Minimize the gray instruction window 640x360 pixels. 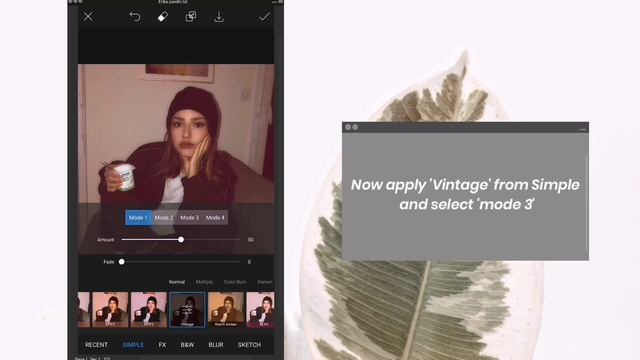coord(582,129)
